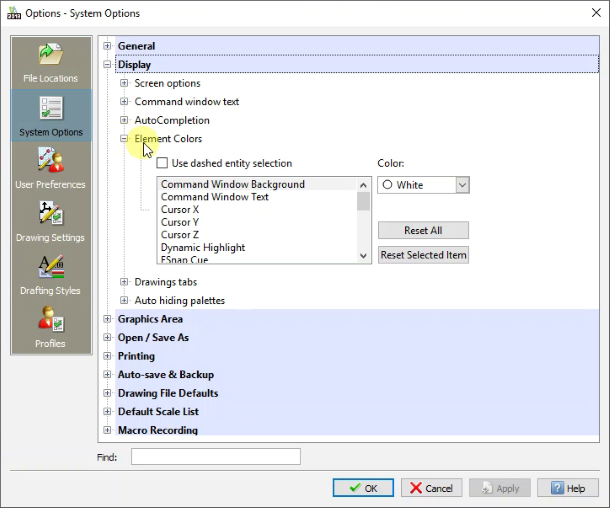Click the Screen options label

coord(167,83)
